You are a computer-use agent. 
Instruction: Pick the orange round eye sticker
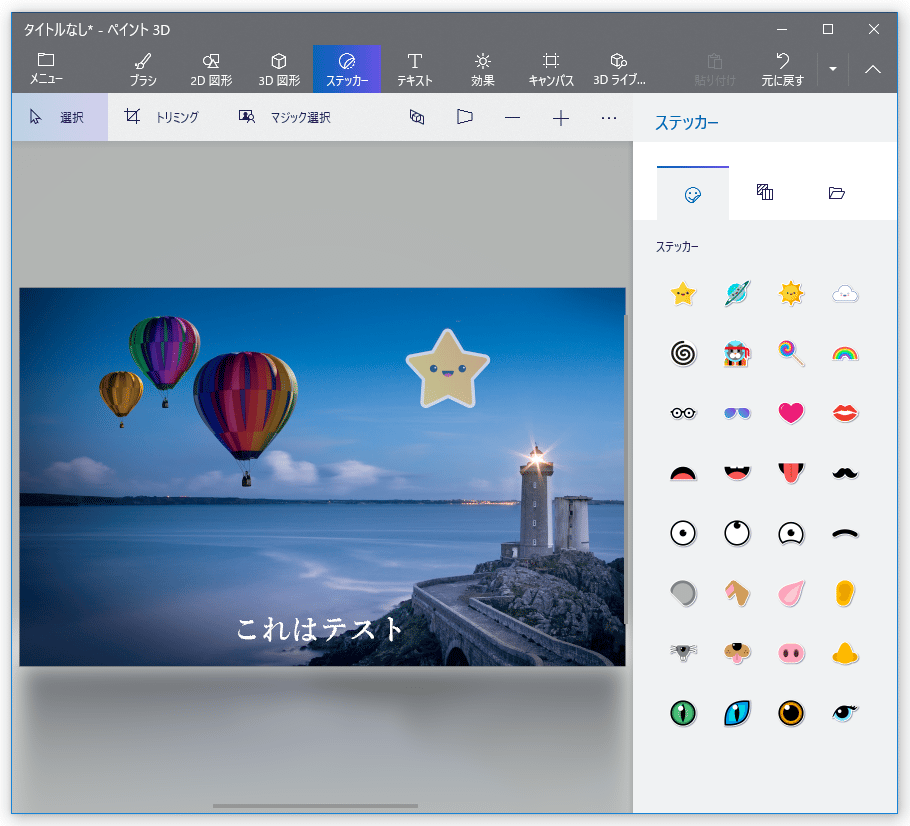791,713
